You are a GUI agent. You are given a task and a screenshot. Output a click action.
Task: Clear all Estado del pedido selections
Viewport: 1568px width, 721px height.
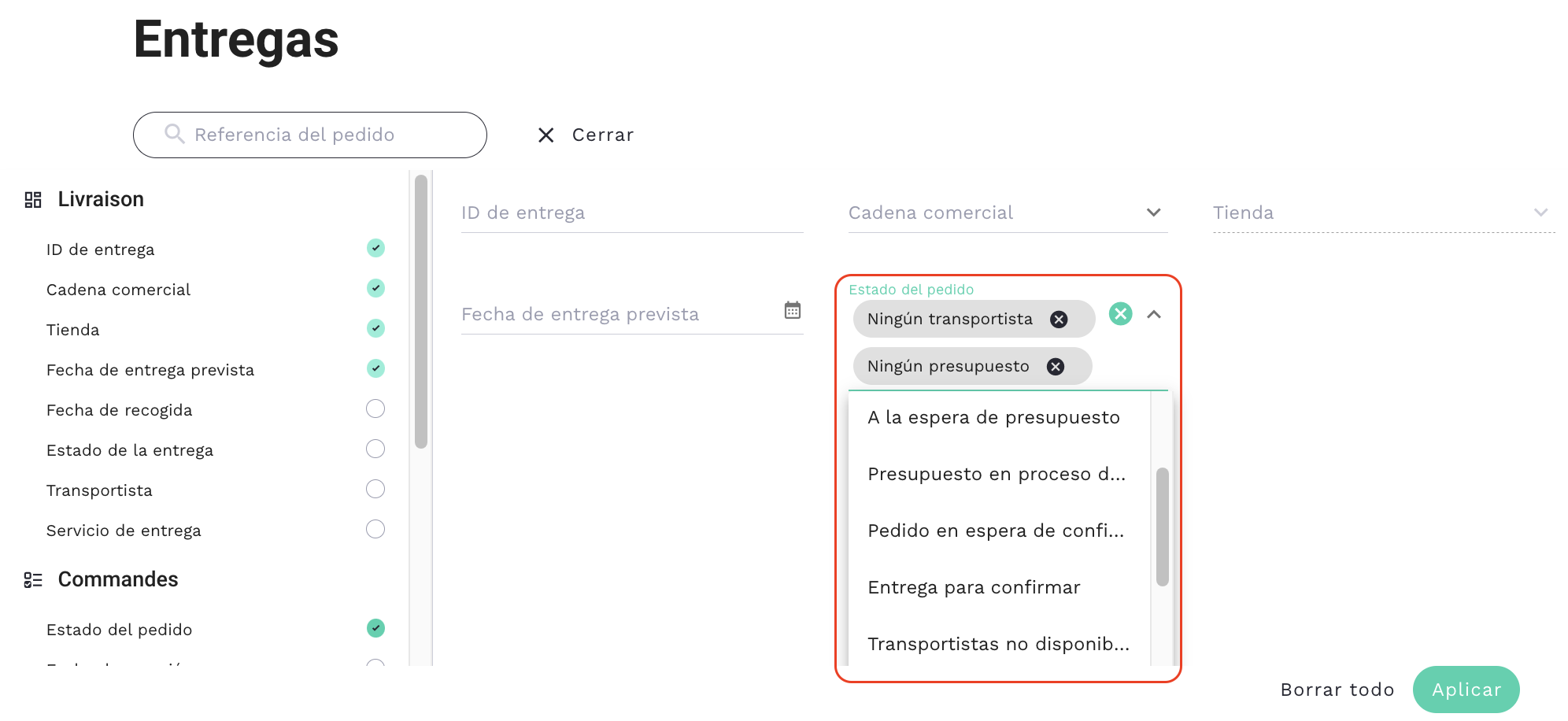[x=1120, y=314]
